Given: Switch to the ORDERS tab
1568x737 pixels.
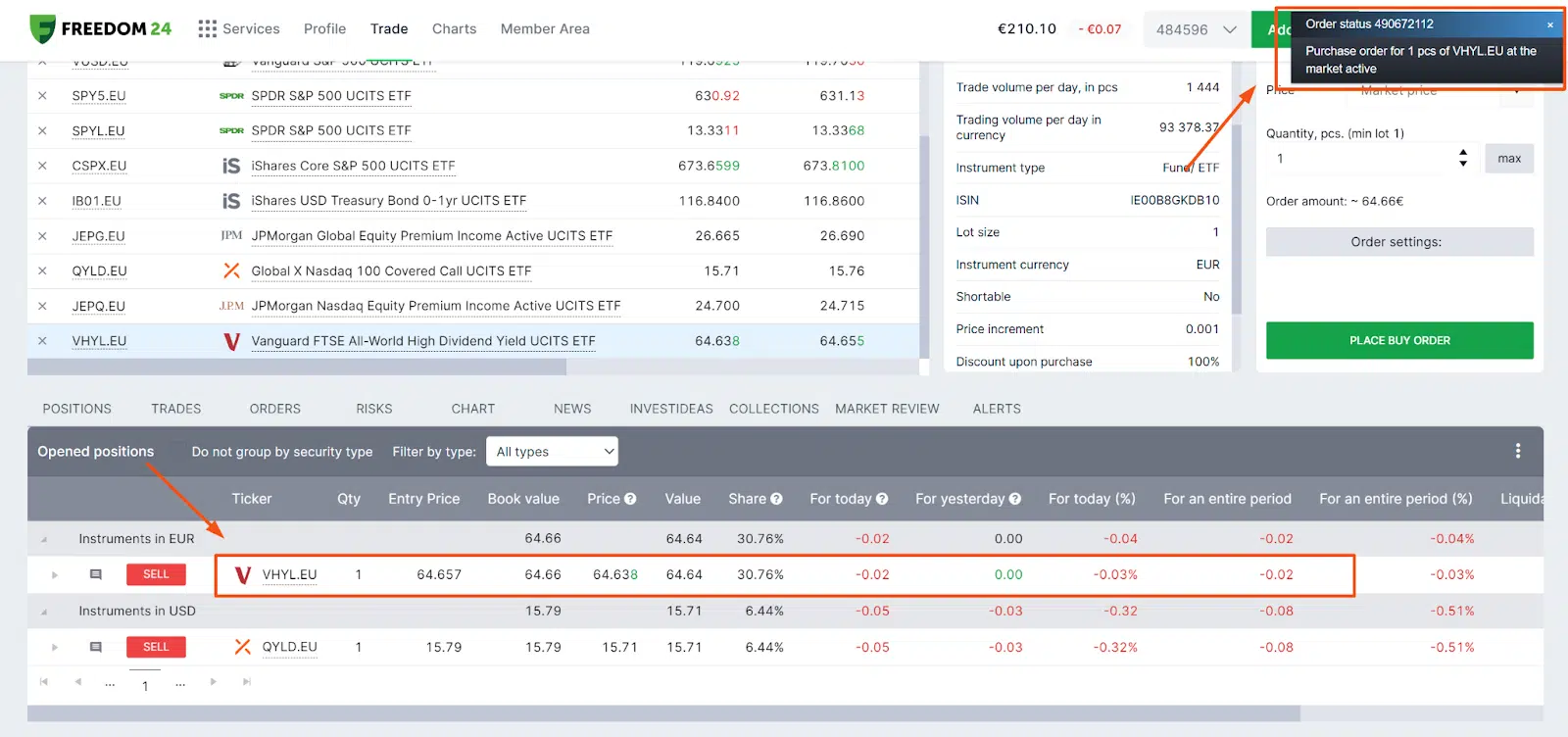Looking at the screenshot, I should click(x=275, y=409).
